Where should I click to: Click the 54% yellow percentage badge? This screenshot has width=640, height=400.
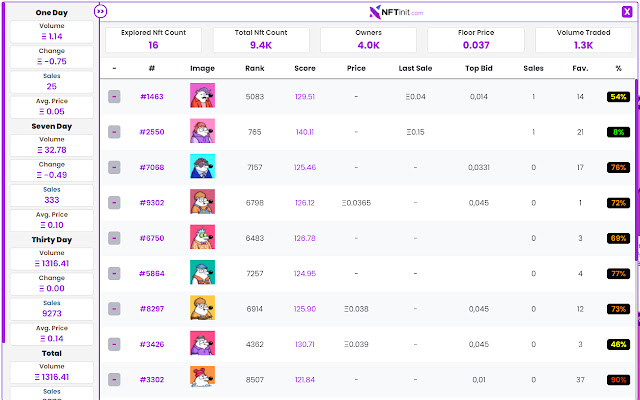click(x=618, y=97)
